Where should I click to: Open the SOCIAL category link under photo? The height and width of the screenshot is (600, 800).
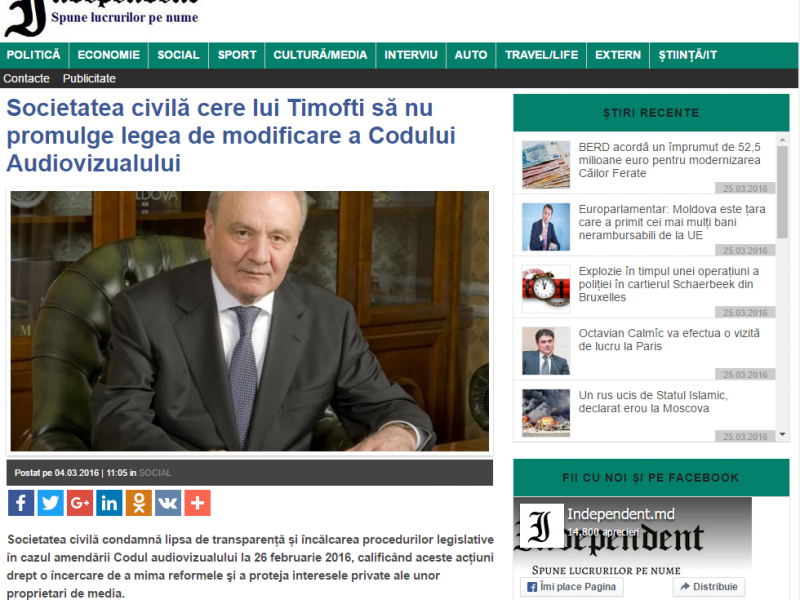point(155,473)
